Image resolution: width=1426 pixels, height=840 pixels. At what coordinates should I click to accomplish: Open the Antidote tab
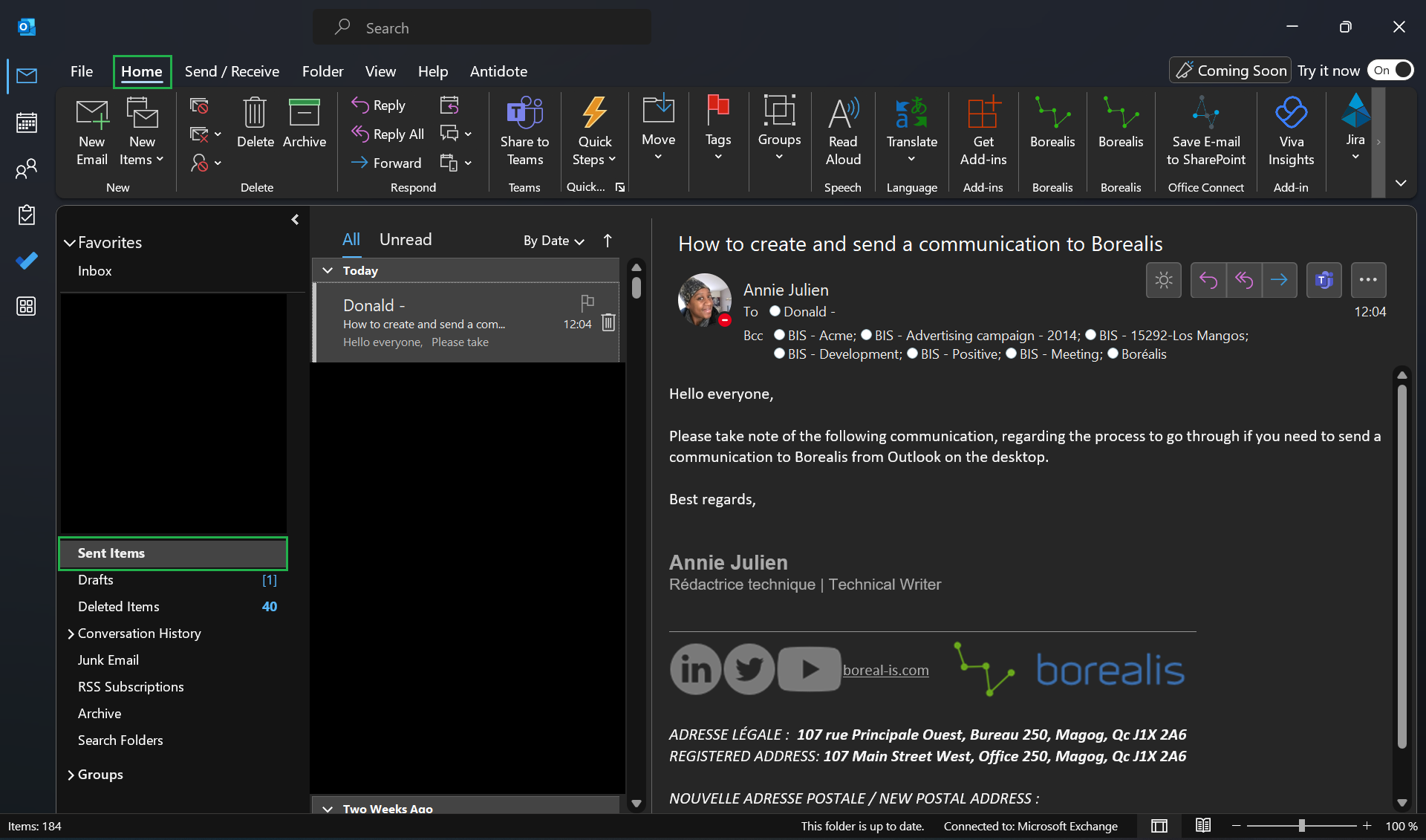click(x=498, y=71)
